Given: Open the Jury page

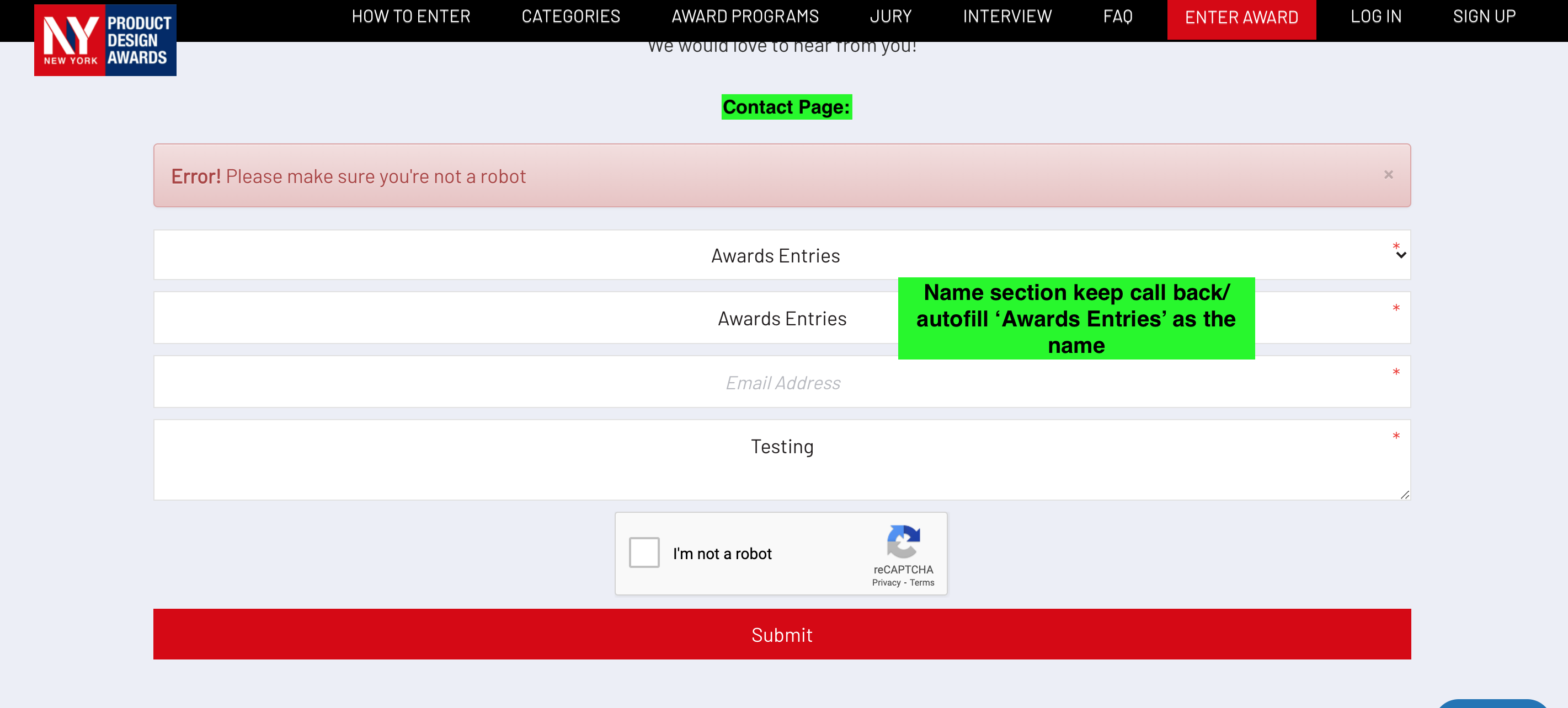Looking at the screenshot, I should [x=890, y=17].
